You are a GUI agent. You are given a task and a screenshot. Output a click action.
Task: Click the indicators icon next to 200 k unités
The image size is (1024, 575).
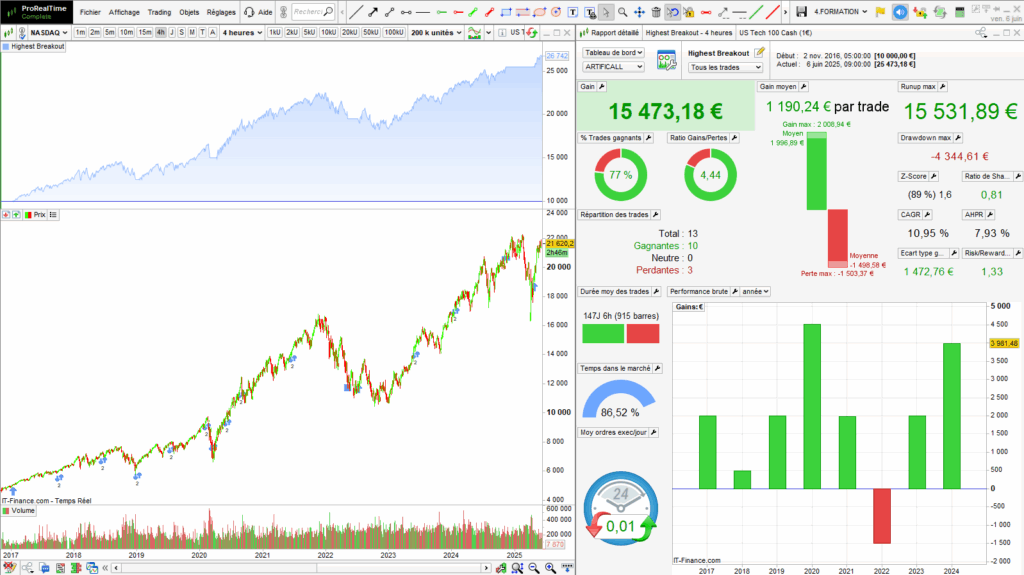(x=475, y=33)
